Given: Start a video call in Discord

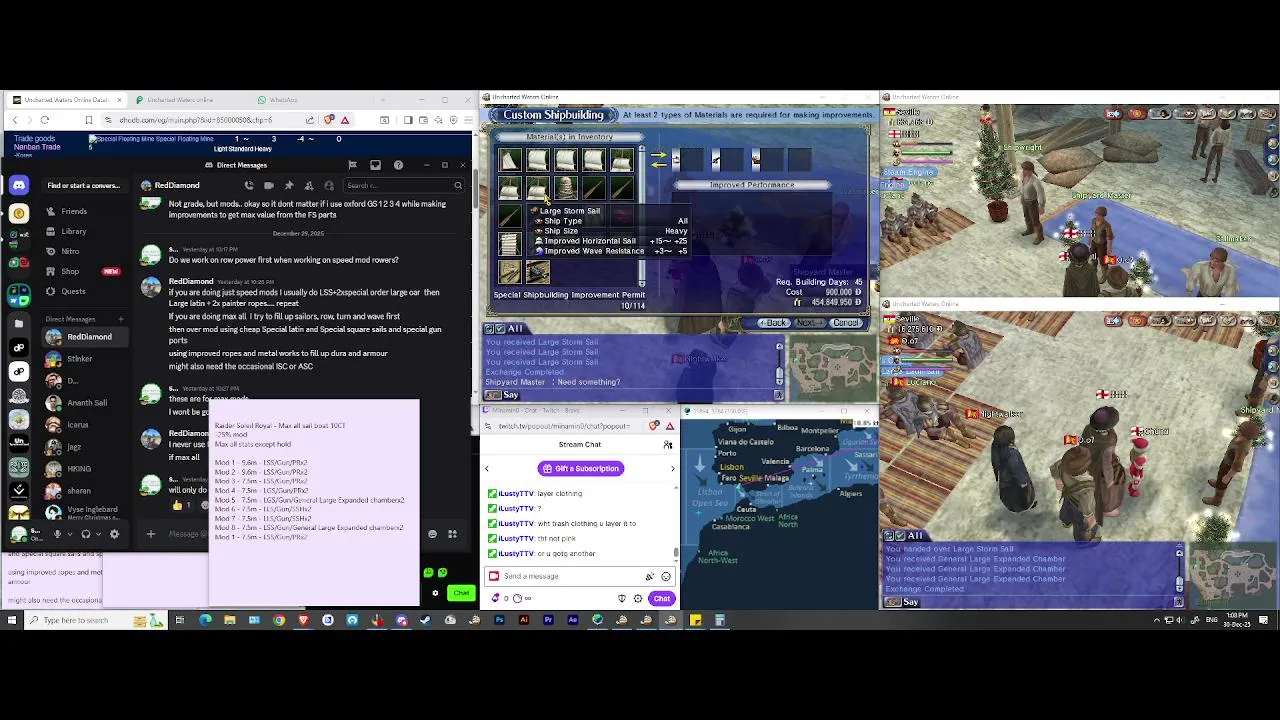Looking at the screenshot, I should 269,185.
